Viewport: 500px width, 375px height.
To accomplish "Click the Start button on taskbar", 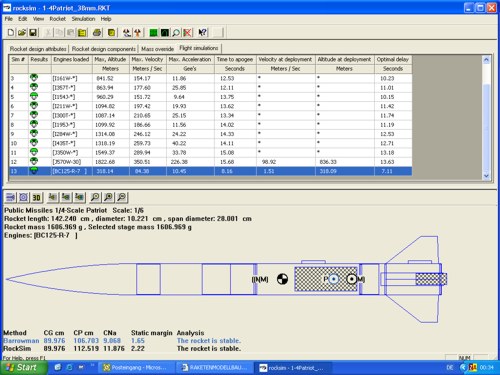I will coord(23,367).
